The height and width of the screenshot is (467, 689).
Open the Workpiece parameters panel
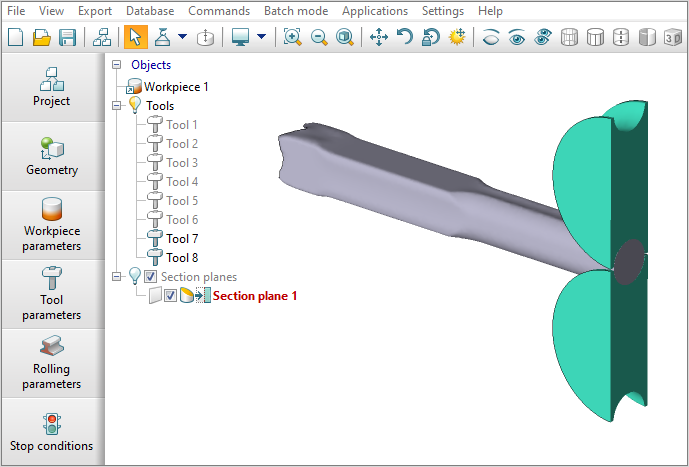[52, 225]
